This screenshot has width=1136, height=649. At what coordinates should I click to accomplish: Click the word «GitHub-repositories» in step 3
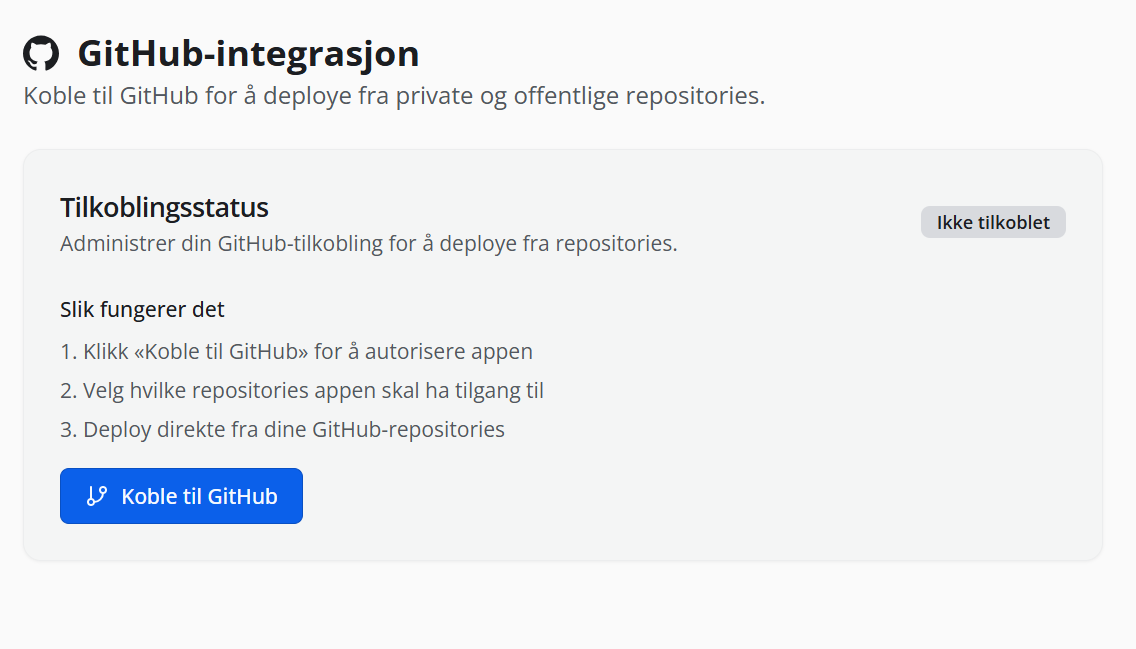pyautogui.click(x=408, y=430)
